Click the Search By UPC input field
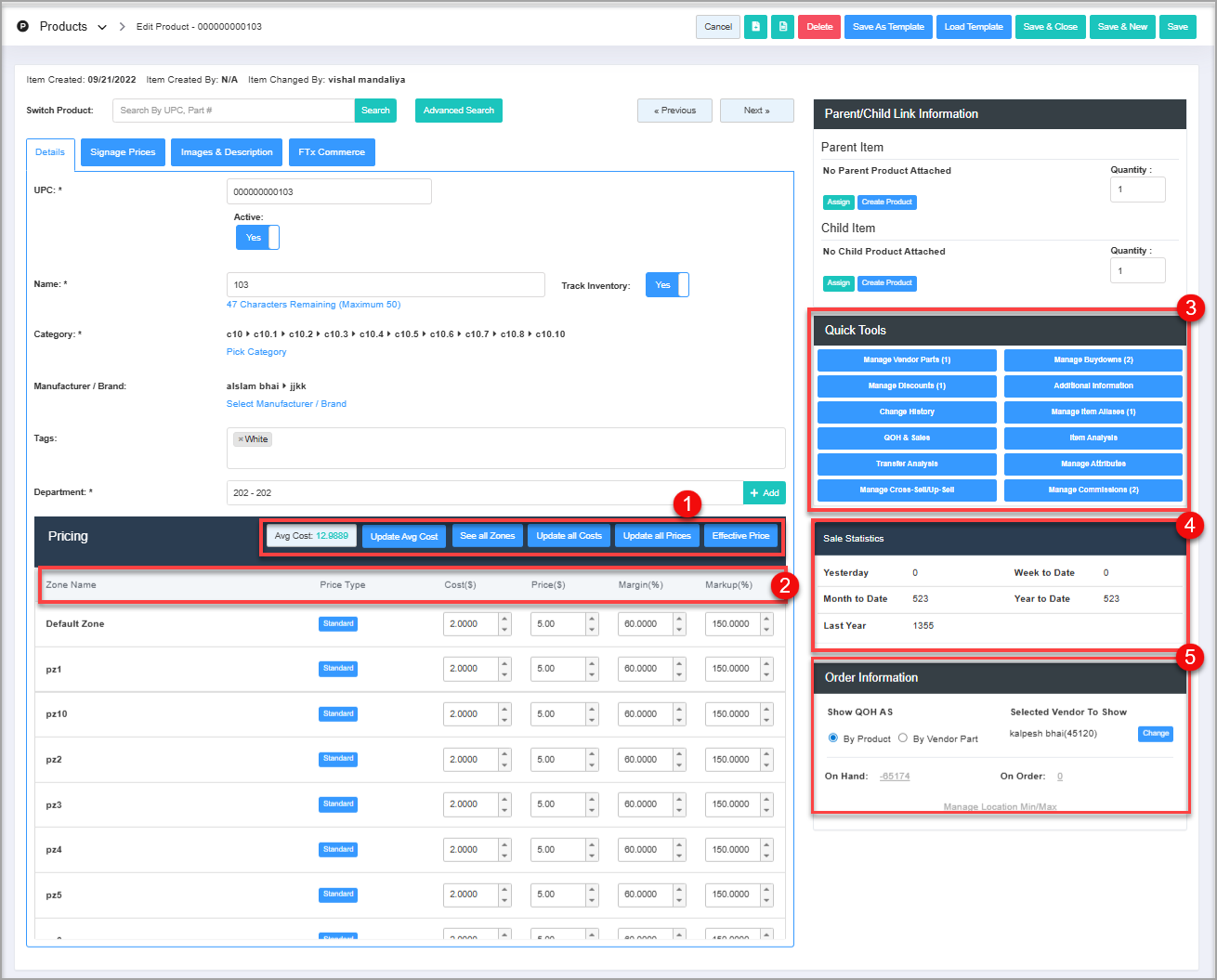The height and width of the screenshot is (980, 1217). pyautogui.click(x=233, y=111)
